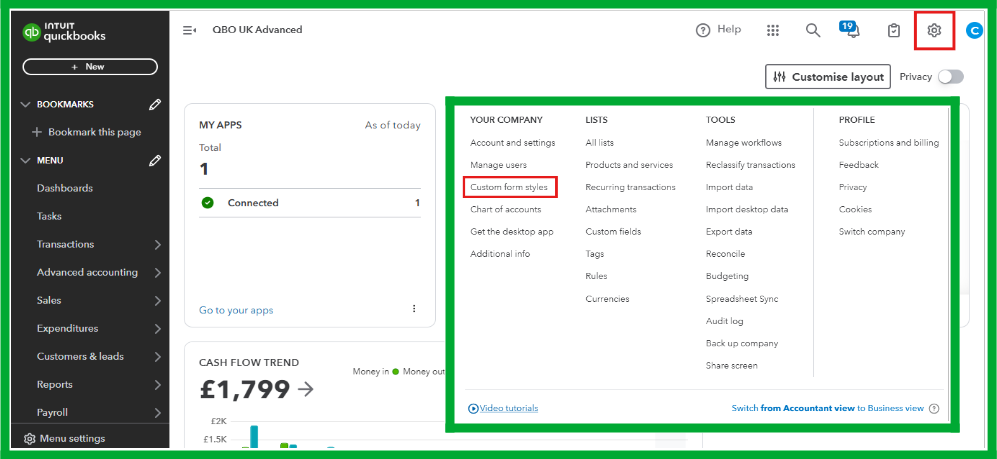Select Products and services
This screenshot has height=459, width=997.
(x=629, y=165)
